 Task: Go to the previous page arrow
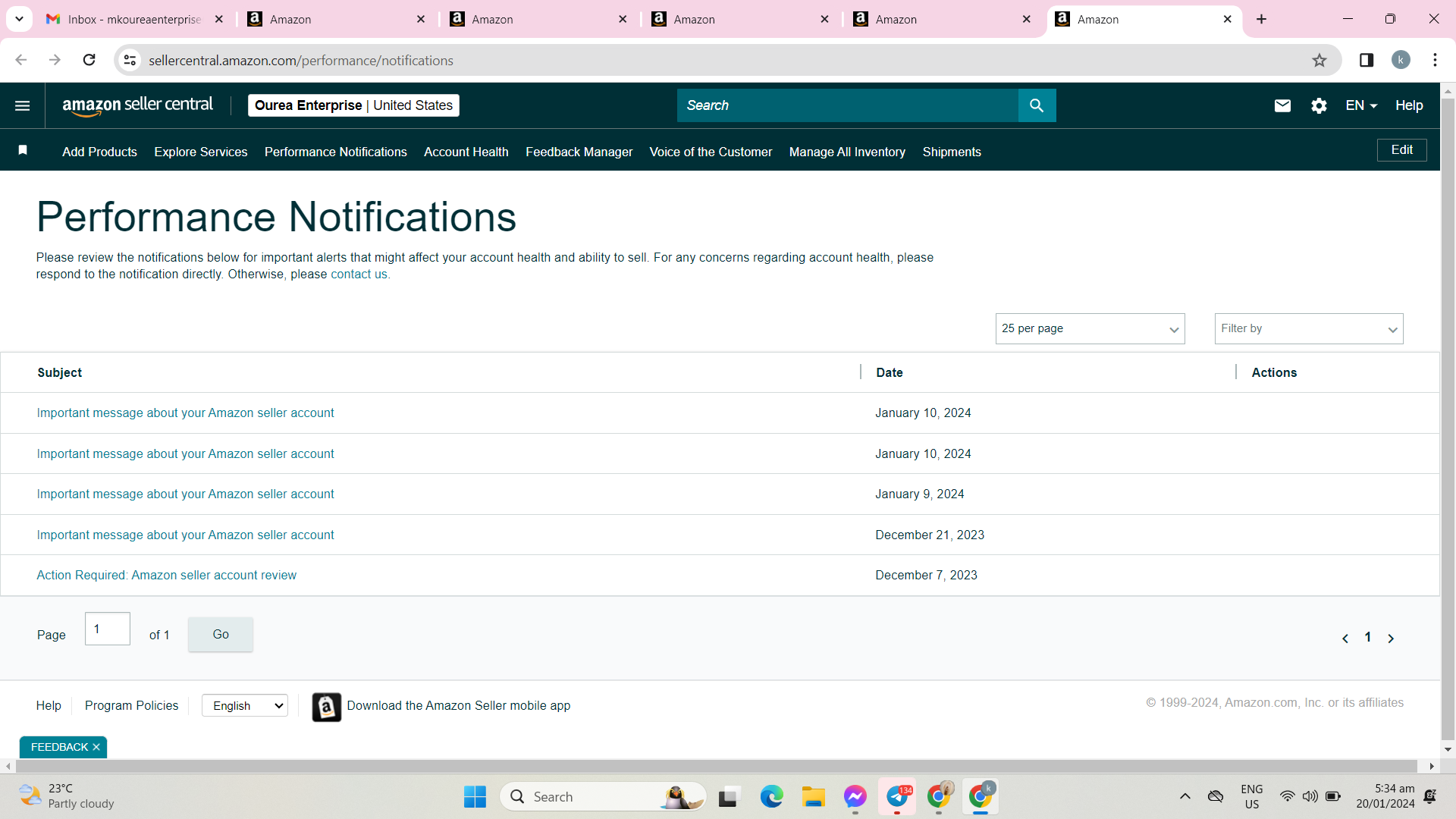(1345, 639)
